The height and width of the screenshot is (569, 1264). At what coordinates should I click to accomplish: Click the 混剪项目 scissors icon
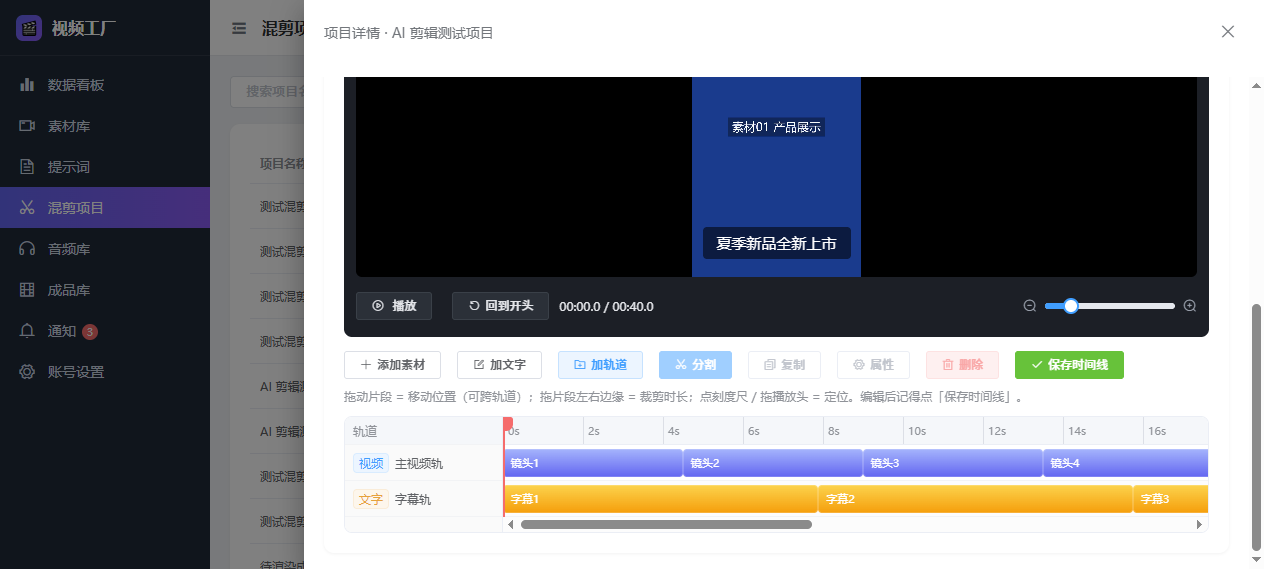27,208
